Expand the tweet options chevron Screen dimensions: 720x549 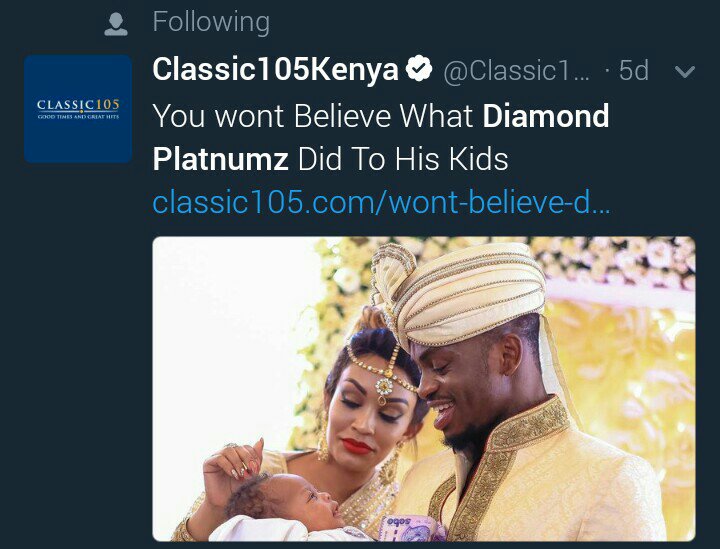coord(685,72)
